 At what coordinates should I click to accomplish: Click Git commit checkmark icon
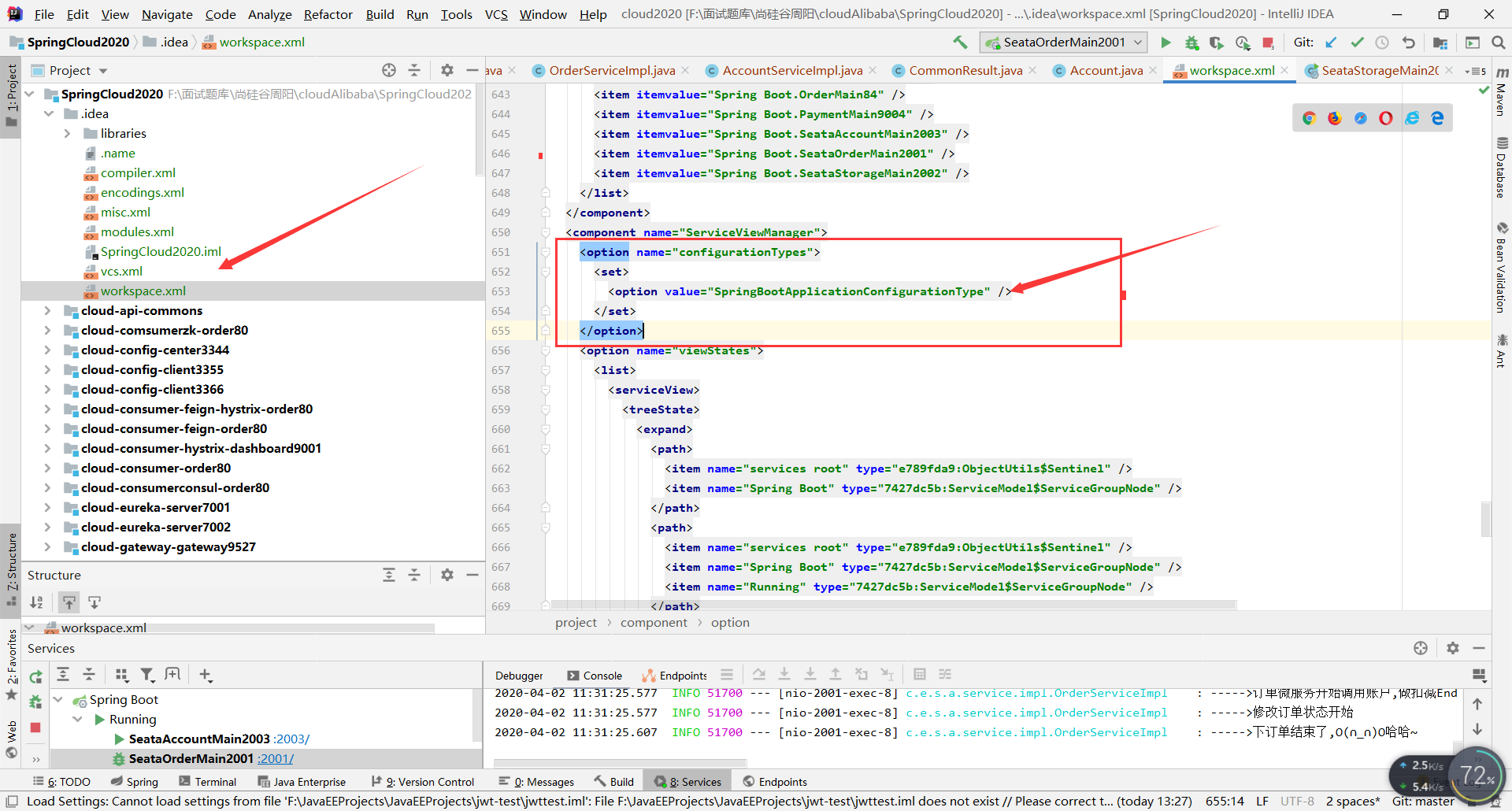1357,43
